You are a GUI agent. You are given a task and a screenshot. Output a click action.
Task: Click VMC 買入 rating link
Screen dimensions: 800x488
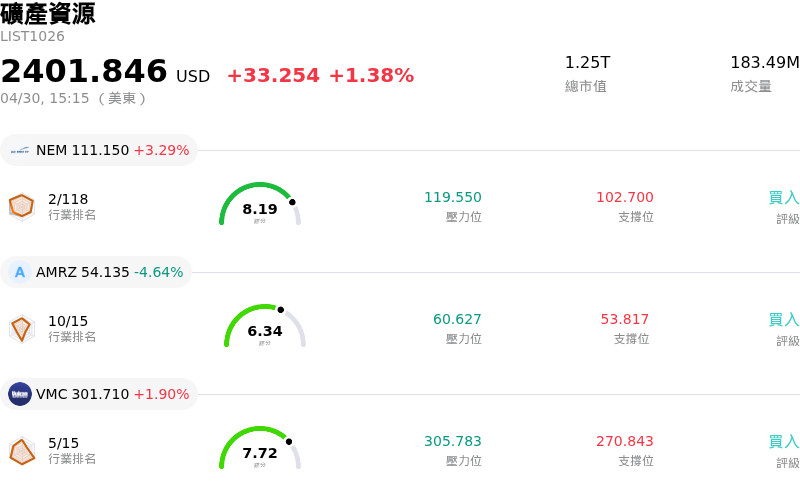tap(783, 442)
